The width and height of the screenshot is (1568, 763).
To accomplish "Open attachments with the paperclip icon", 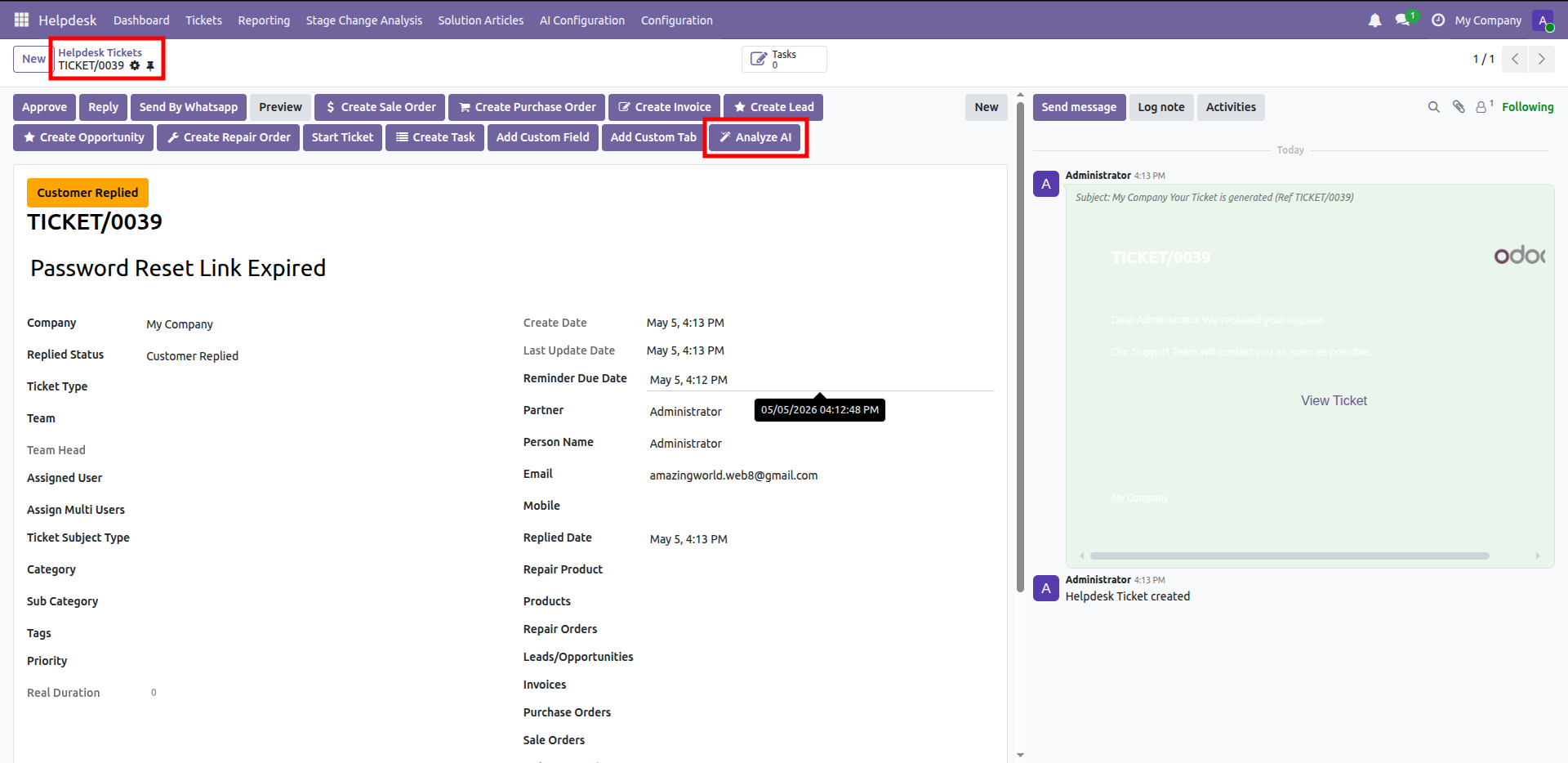I will (1459, 107).
